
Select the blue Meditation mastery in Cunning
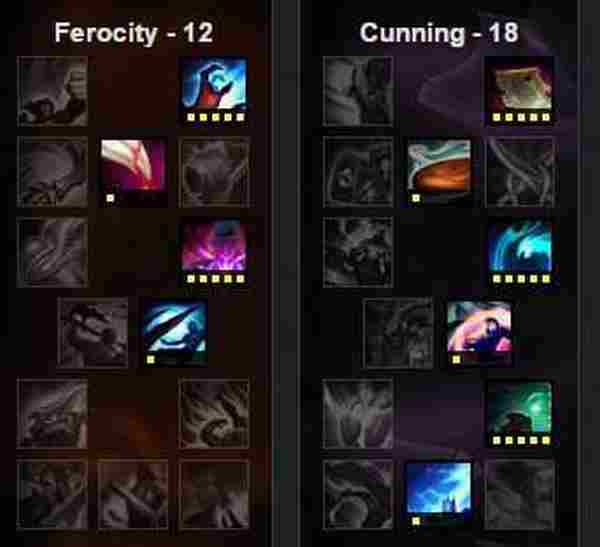pos(520,252)
